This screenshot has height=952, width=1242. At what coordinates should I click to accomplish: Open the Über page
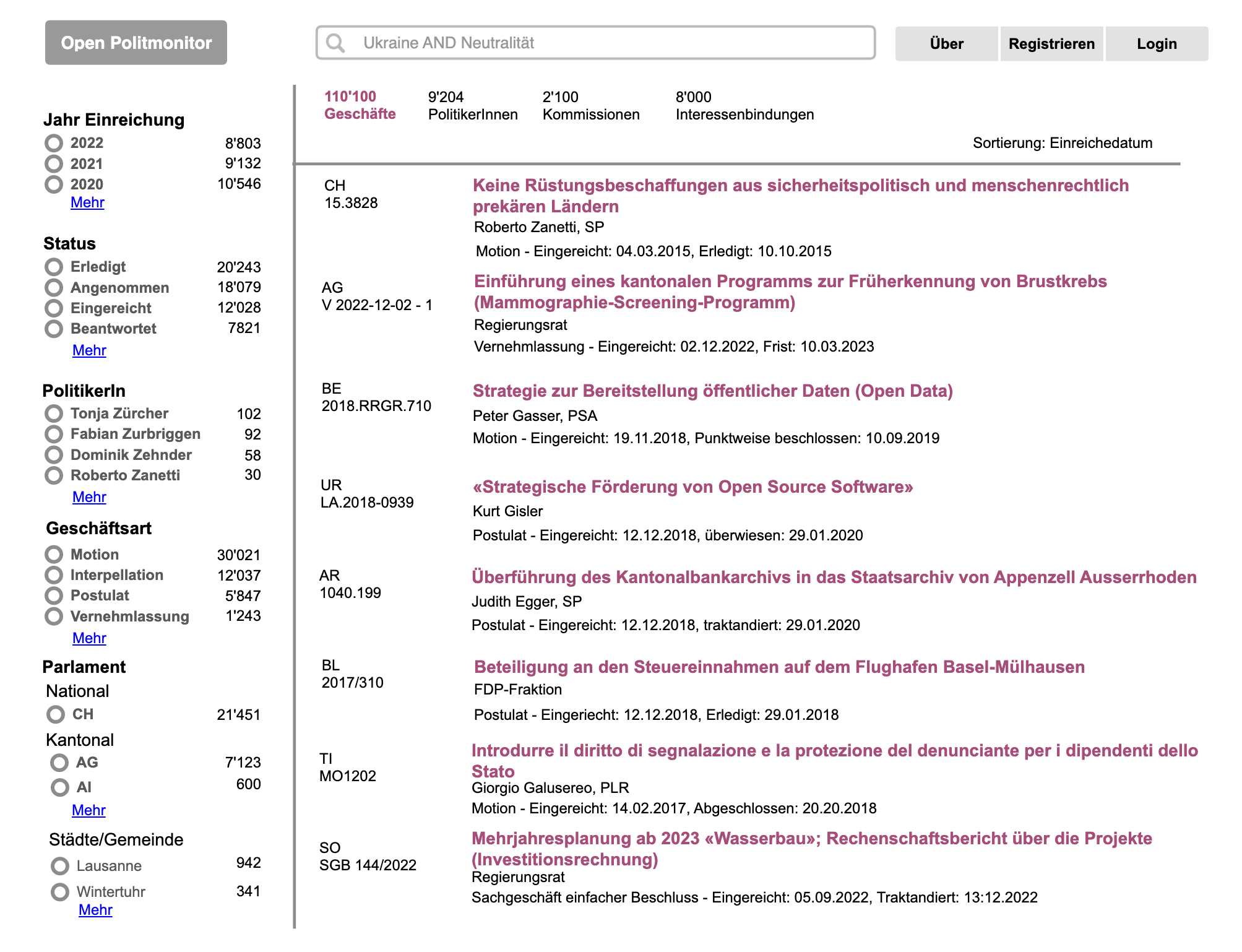point(946,44)
